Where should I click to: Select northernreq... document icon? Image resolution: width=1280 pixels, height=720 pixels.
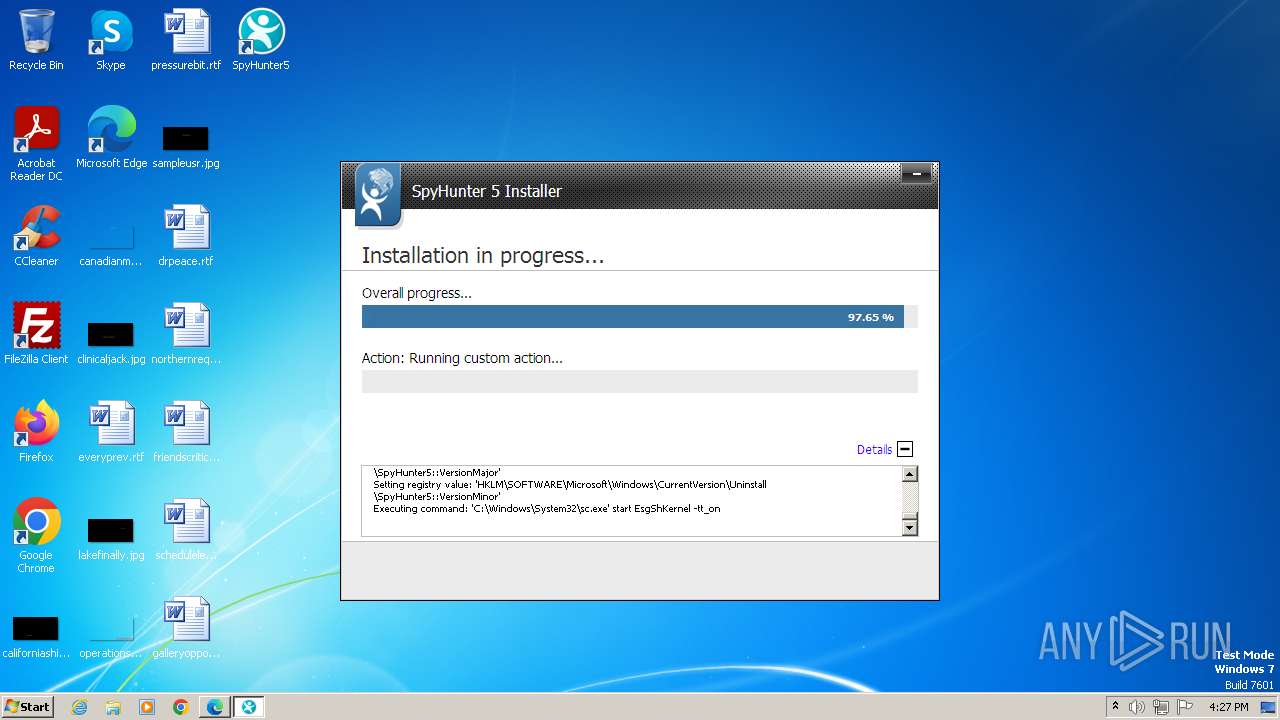186,334
